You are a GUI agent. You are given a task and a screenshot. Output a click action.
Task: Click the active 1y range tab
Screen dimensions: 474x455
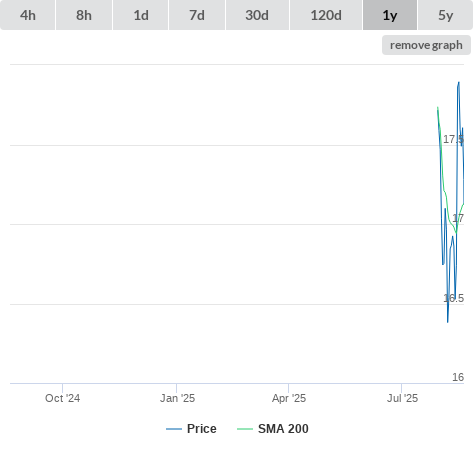[x=390, y=15]
